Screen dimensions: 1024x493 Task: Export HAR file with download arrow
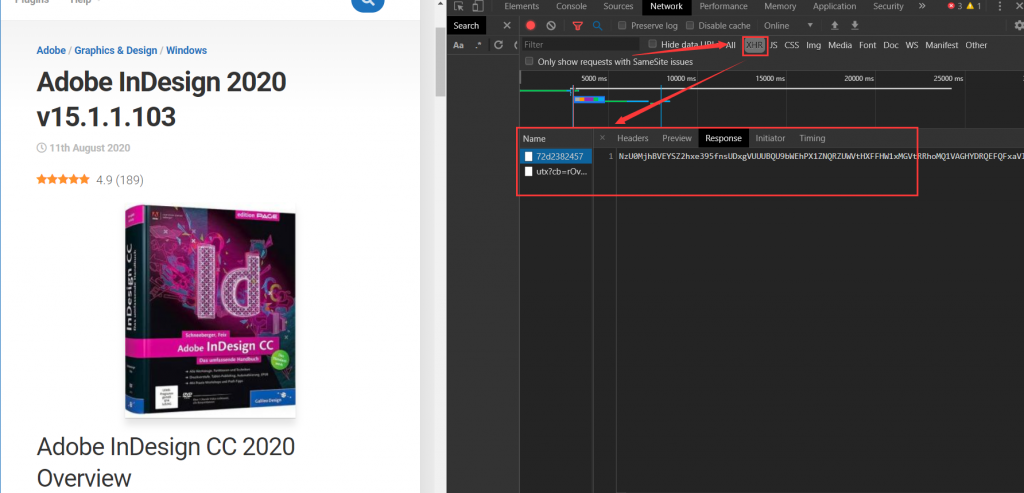tap(855, 25)
